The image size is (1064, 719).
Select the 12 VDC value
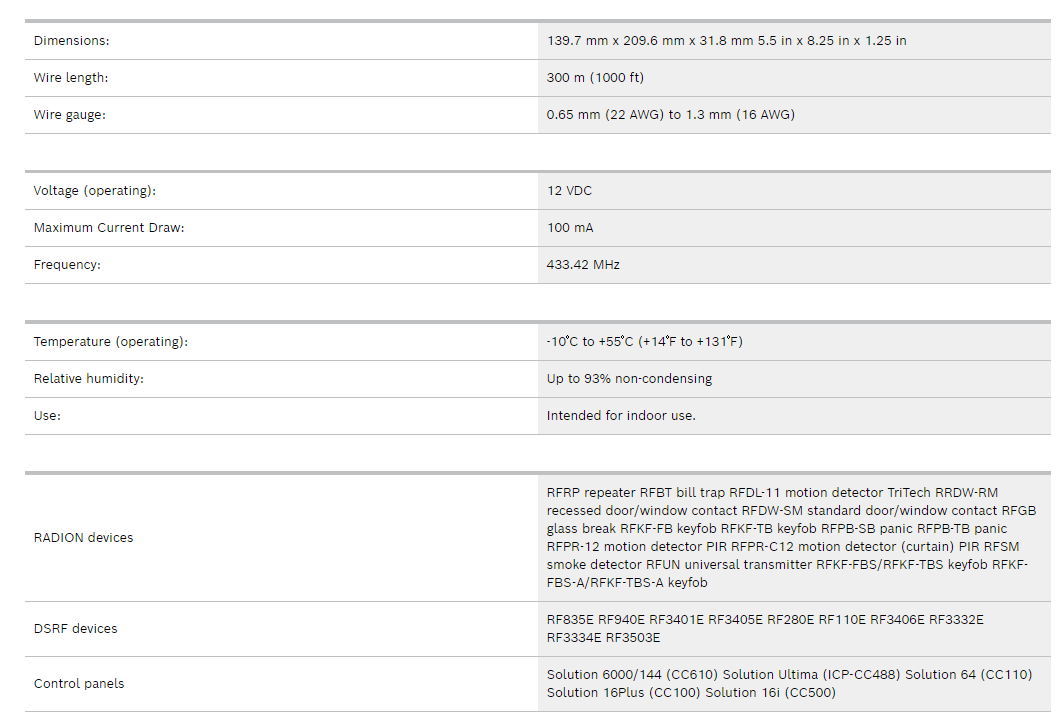569,191
